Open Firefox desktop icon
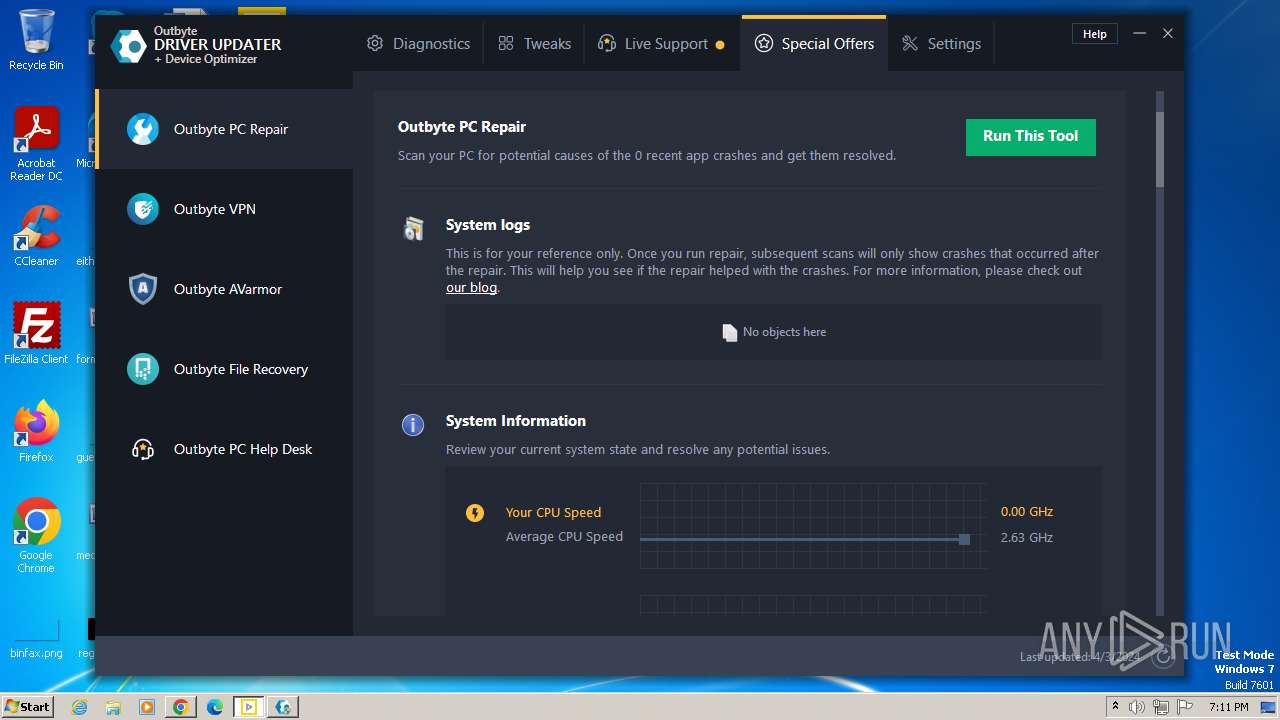 (x=36, y=432)
